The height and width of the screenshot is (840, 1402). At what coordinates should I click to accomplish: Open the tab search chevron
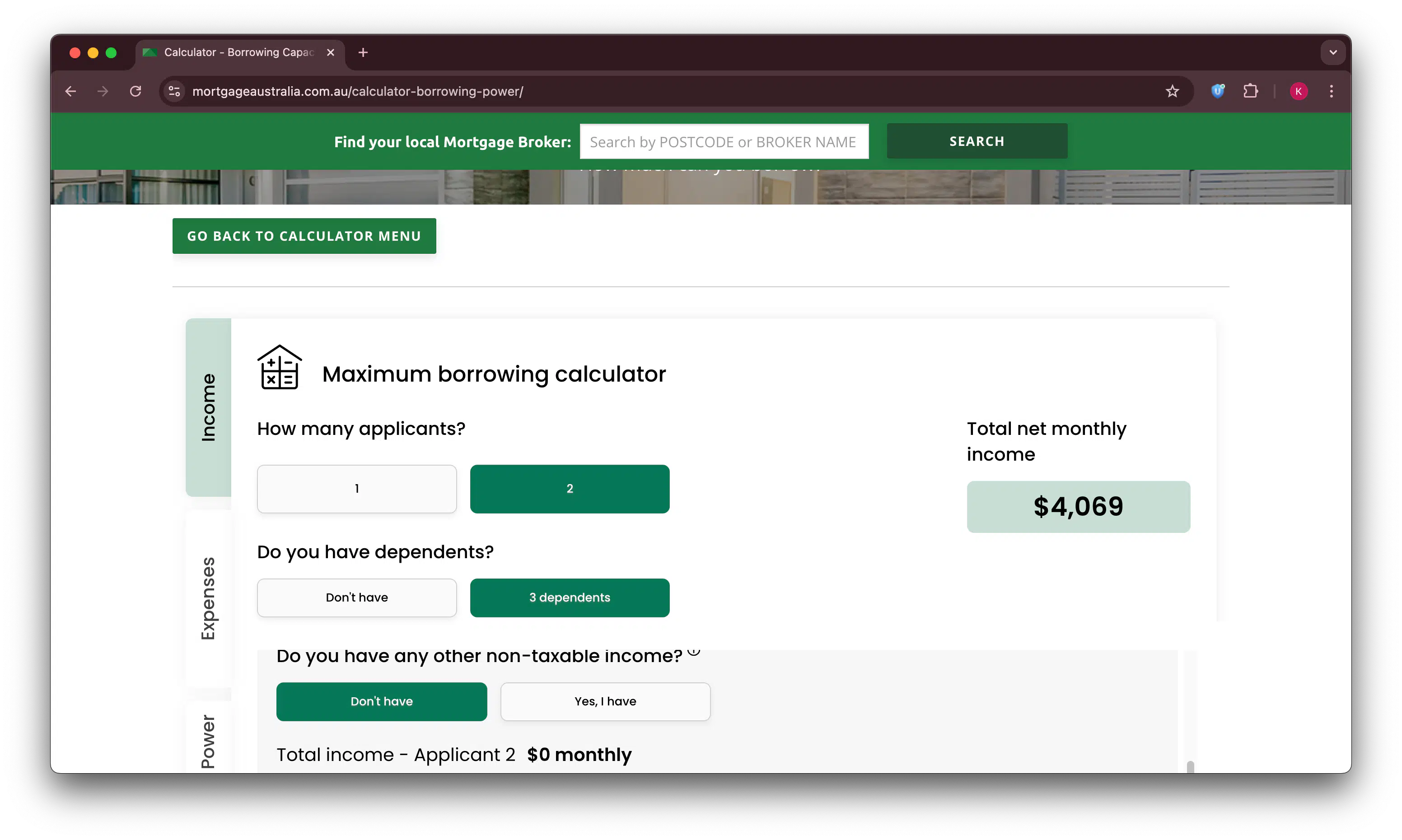1333,52
